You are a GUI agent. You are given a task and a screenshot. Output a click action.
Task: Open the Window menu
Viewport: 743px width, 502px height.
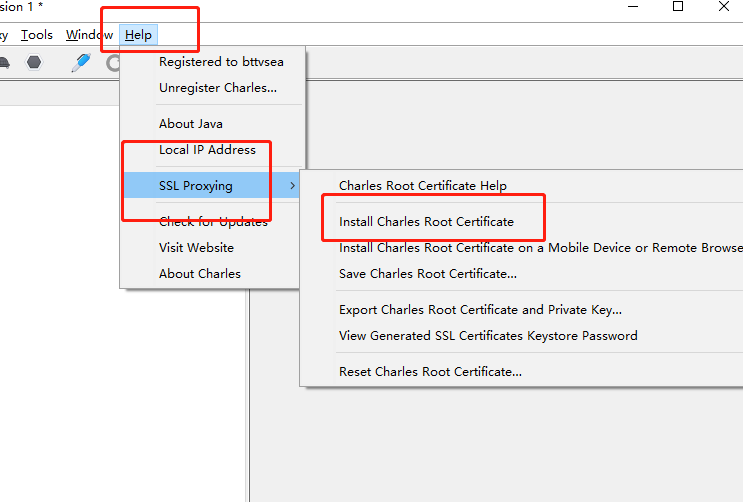point(89,35)
